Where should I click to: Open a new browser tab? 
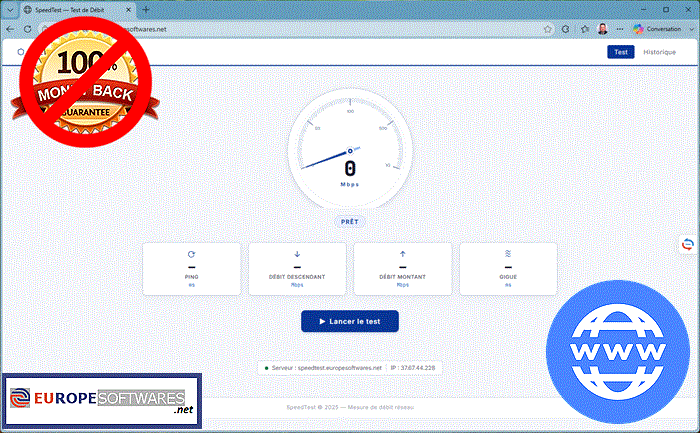(x=146, y=9)
